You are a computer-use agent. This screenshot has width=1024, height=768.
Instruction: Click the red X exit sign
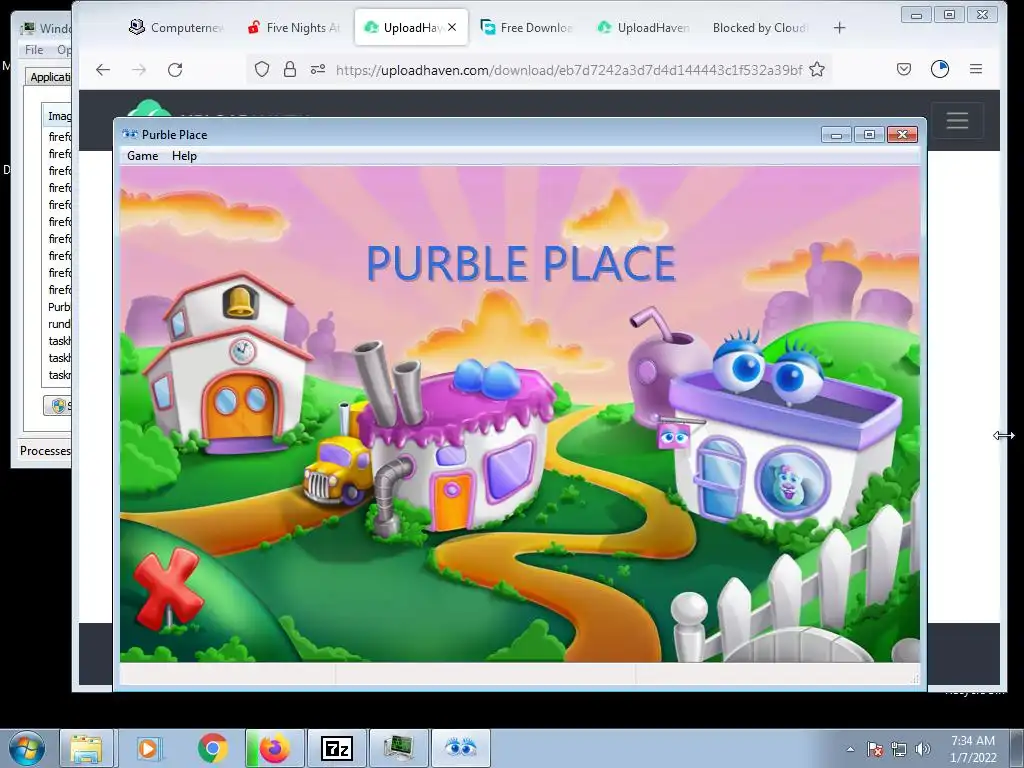point(168,588)
